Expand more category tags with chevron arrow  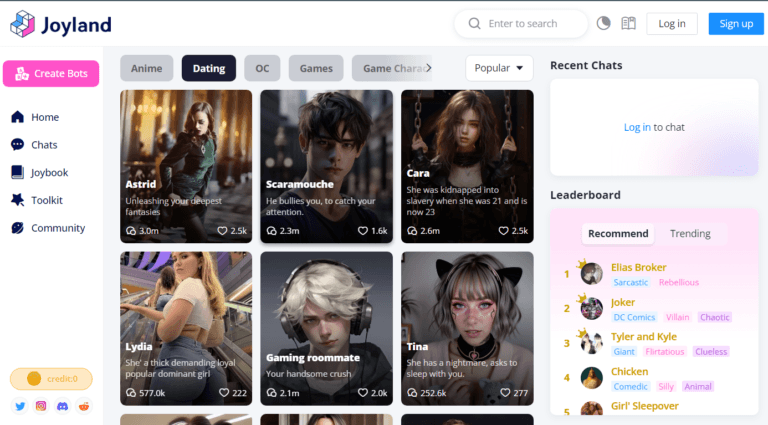[x=429, y=68]
